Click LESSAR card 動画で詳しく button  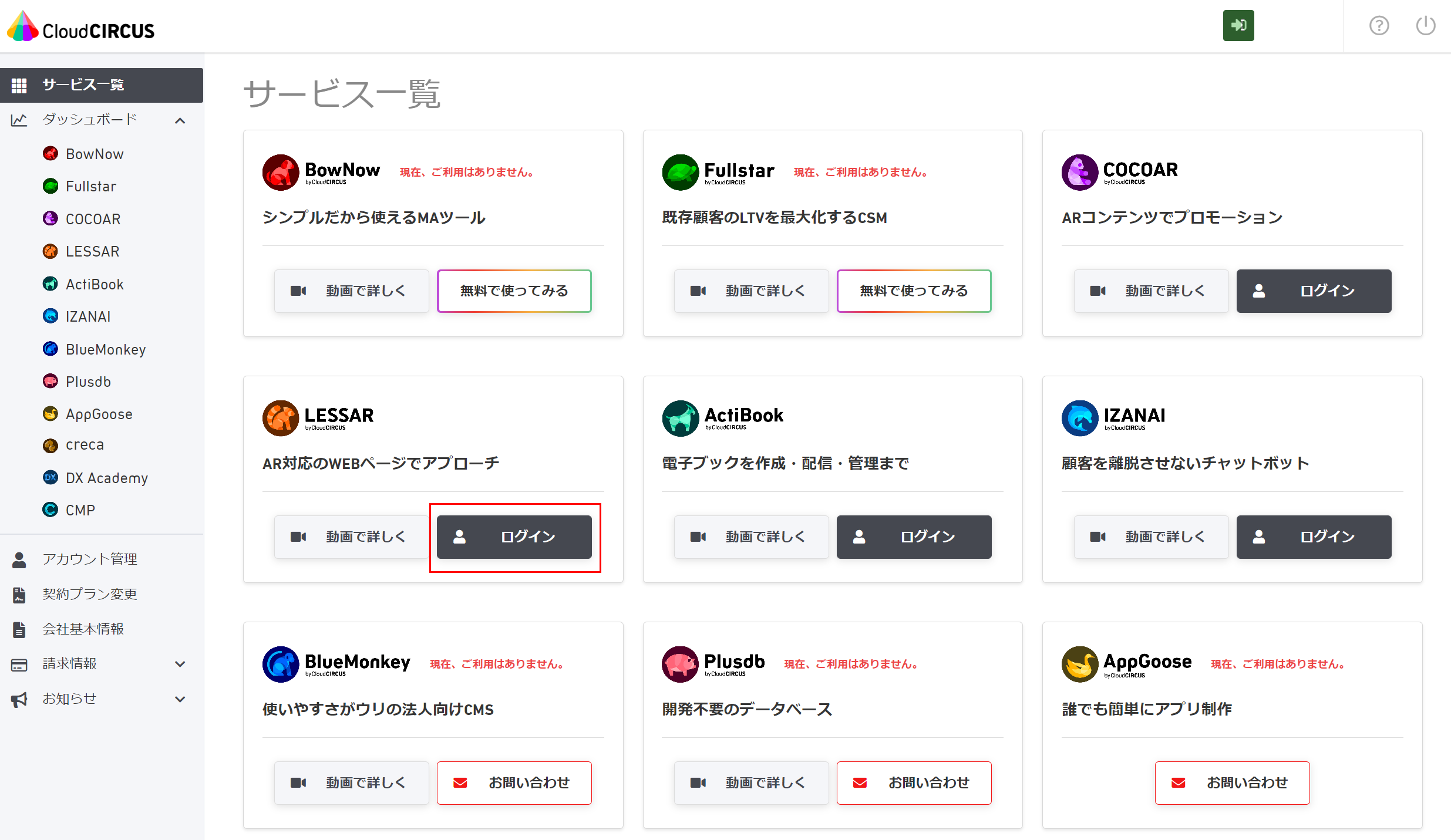click(351, 537)
